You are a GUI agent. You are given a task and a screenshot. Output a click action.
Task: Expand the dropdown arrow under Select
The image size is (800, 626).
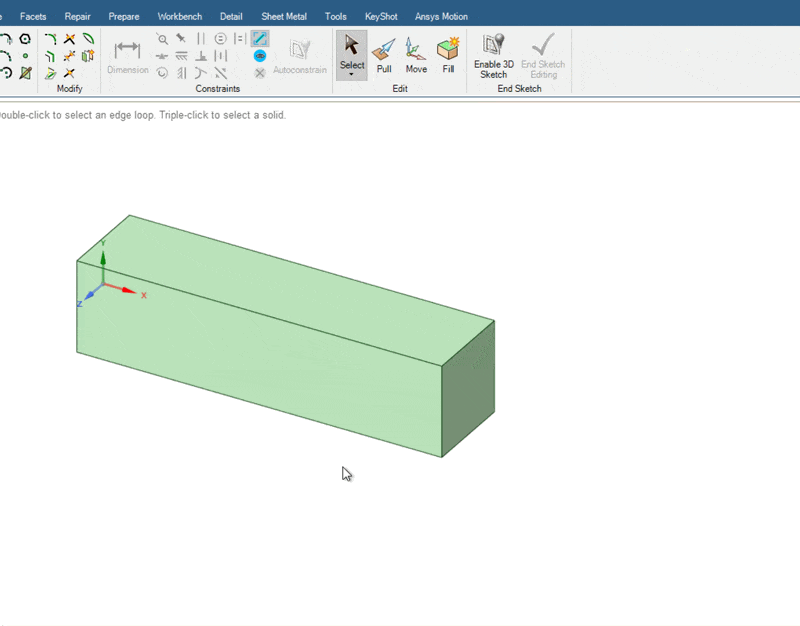[x=351, y=74]
